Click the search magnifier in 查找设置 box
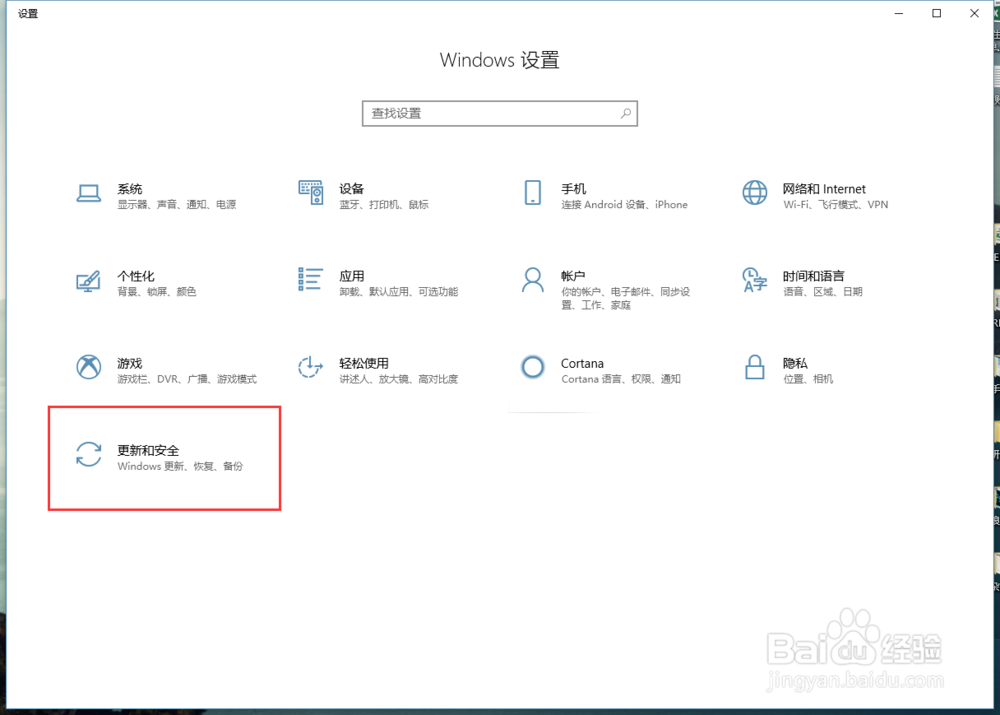The width and height of the screenshot is (1000, 715). point(625,113)
